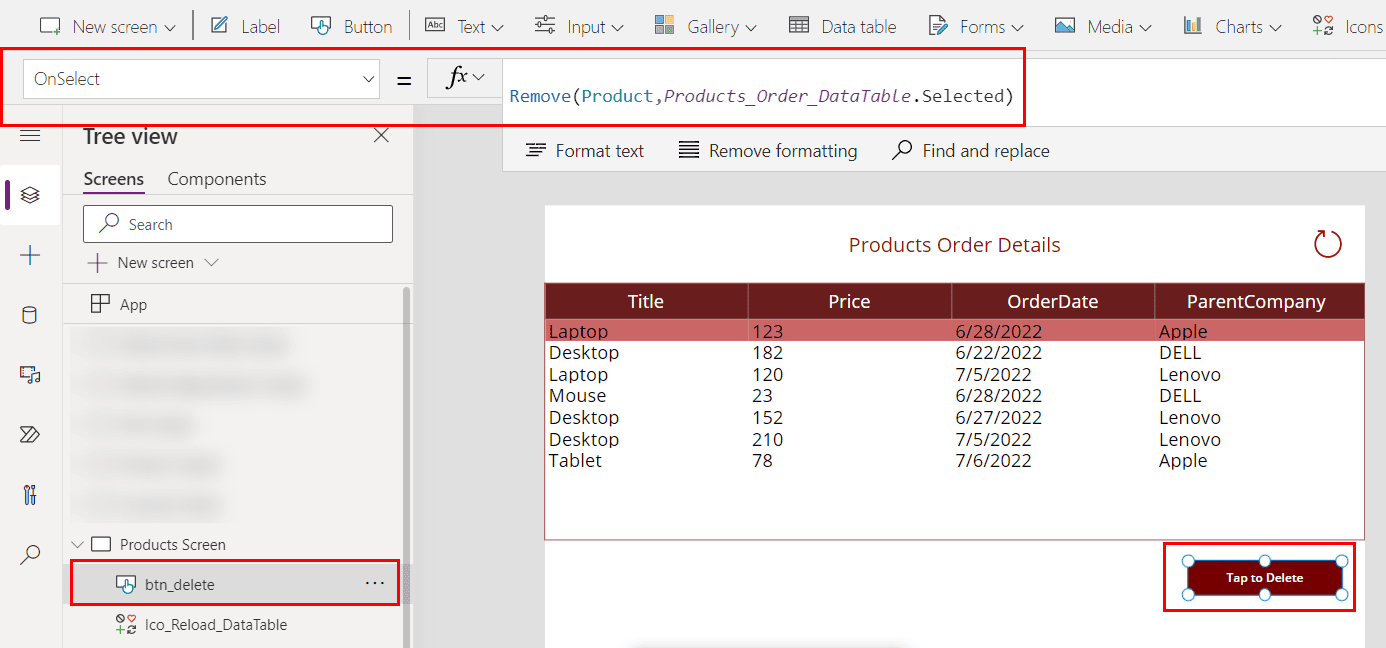Open the Media panel icon in sidebar
The image size is (1386, 648).
(x=30, y=374)
